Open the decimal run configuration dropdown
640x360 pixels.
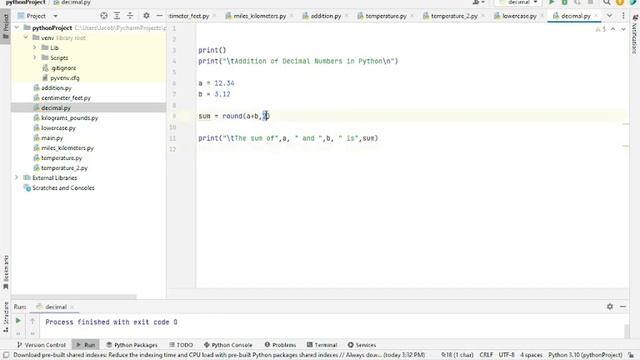coord(518,2)
